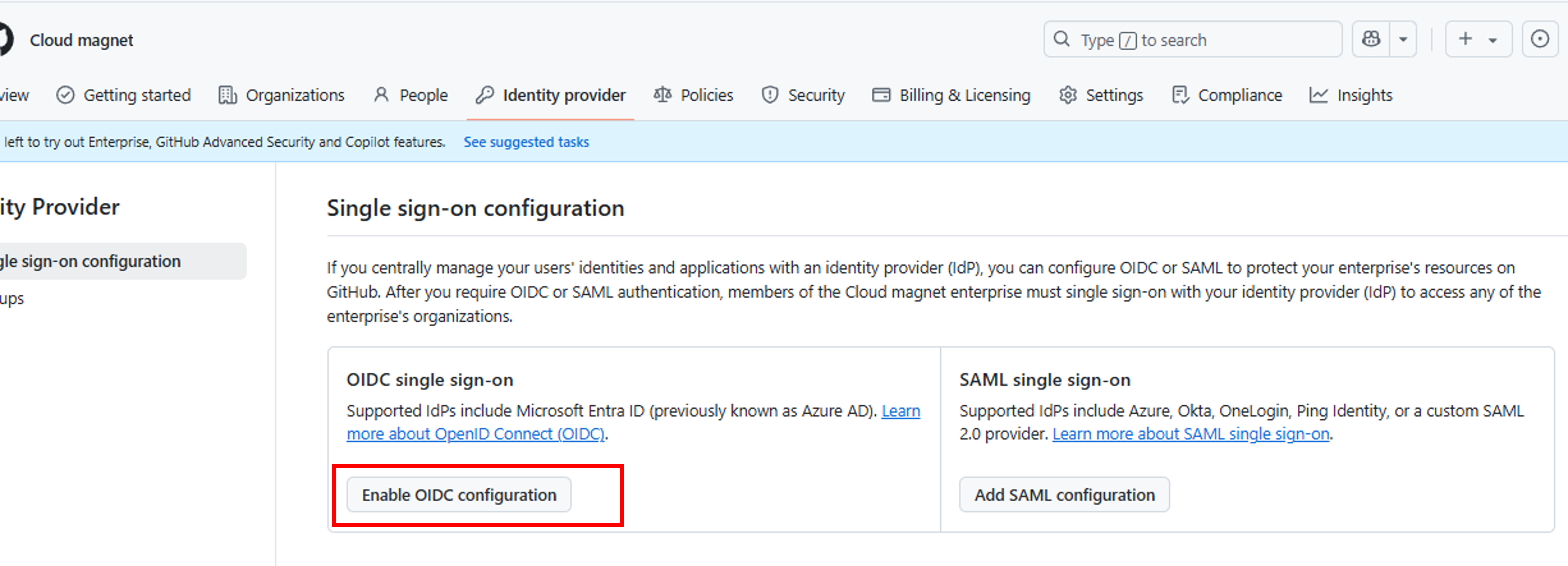Click the Insights graph icon
1568x566 pixels.
tap(1318, 95)
